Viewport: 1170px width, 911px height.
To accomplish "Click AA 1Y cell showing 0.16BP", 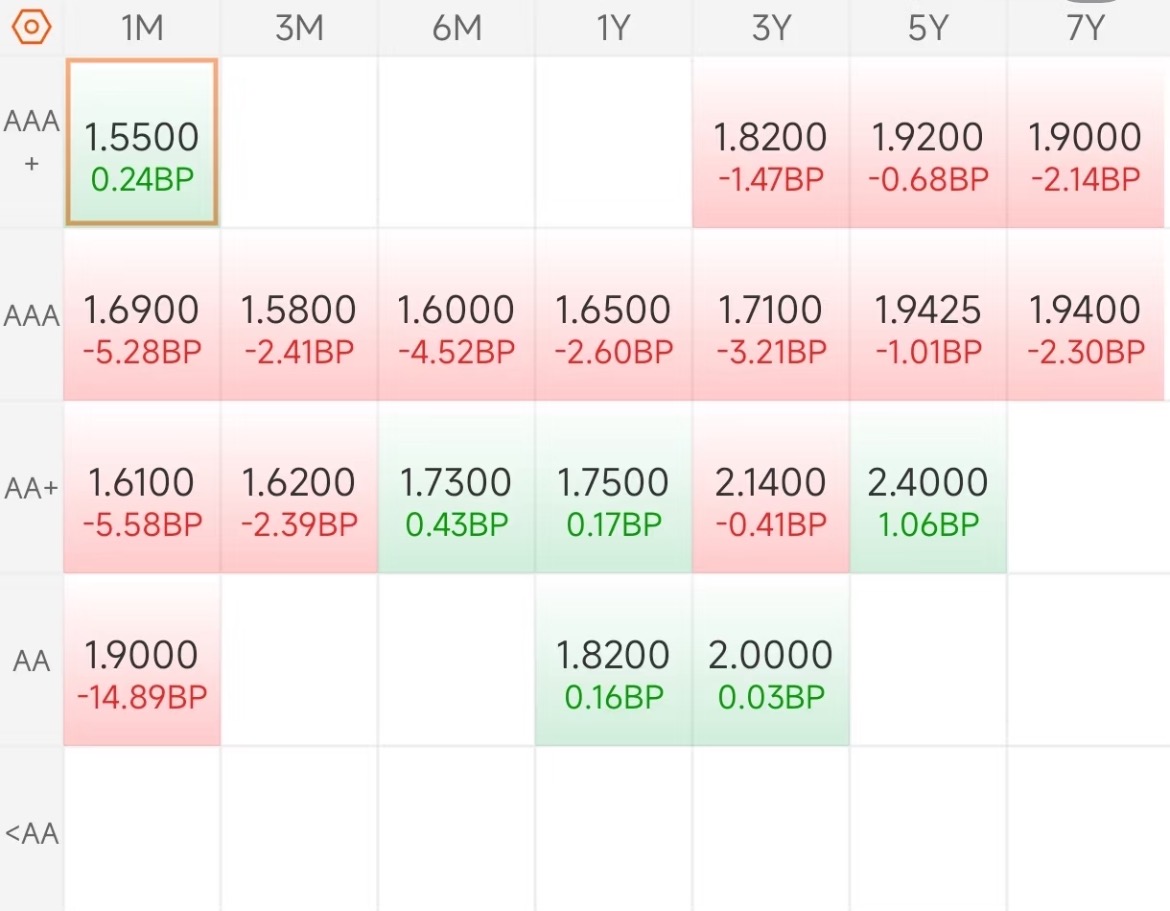I will [x=613, y=660].
